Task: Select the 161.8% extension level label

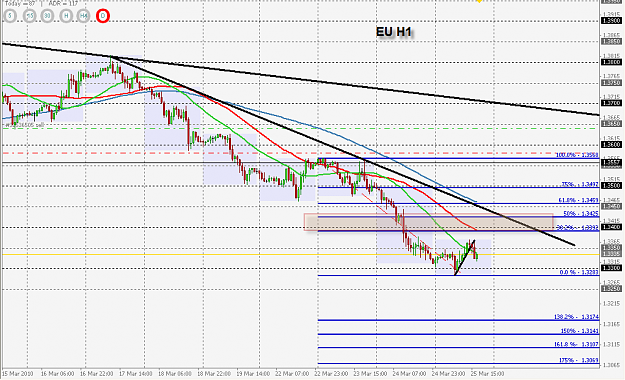Action: (576, 344)
